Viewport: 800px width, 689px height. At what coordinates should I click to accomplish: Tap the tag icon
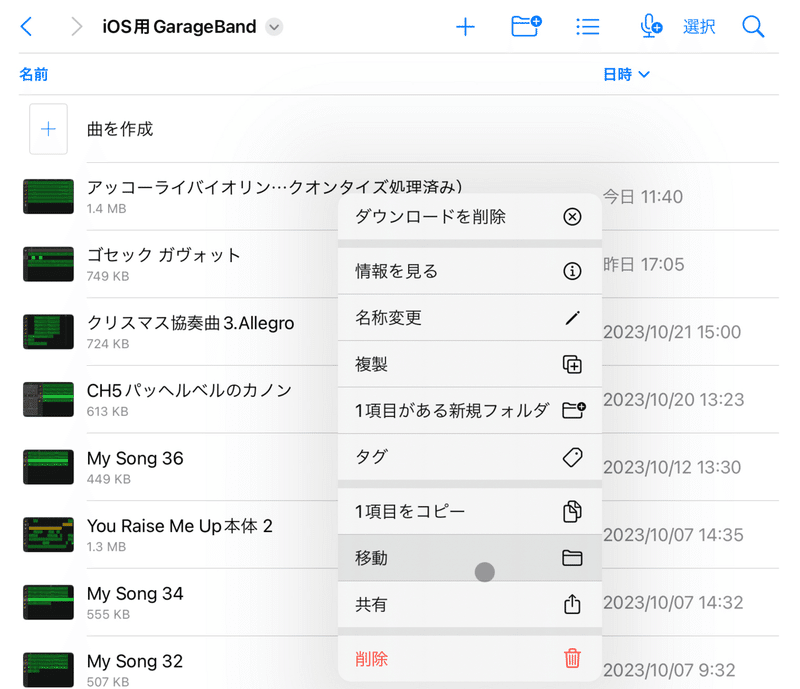point(572,457)
